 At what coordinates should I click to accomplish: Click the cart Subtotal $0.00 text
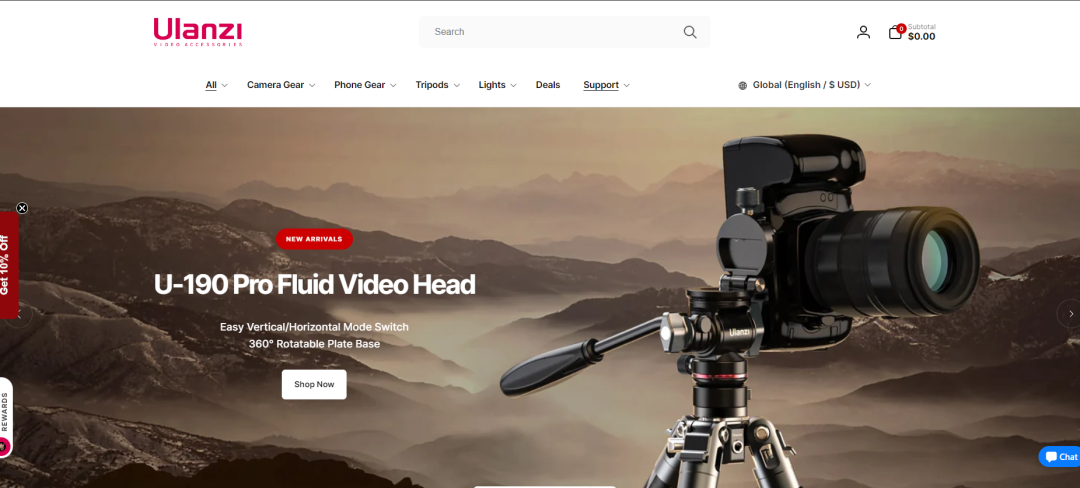point(921,32)
